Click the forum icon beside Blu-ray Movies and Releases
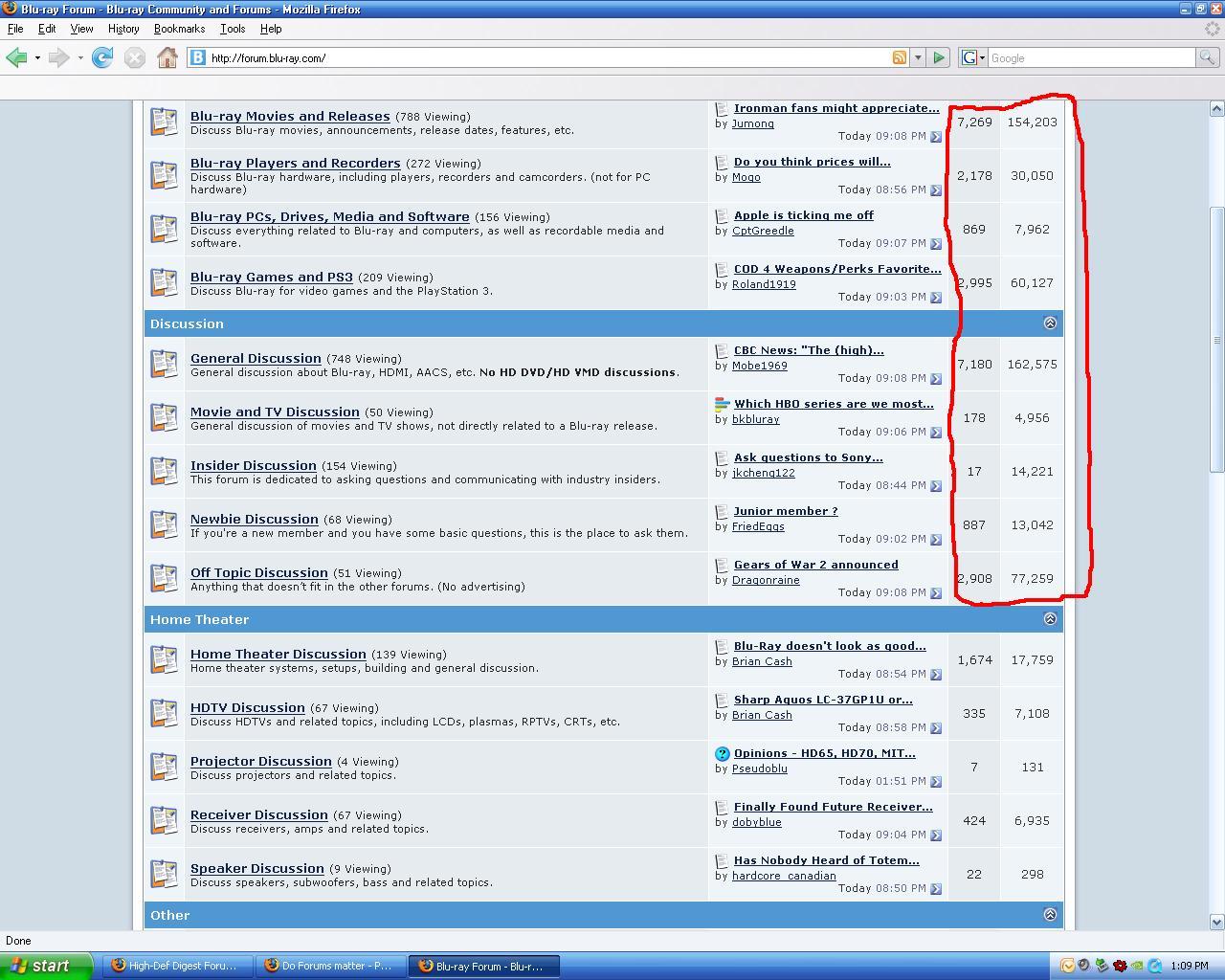Screen dimensions: 1225x980 point(164,122)
